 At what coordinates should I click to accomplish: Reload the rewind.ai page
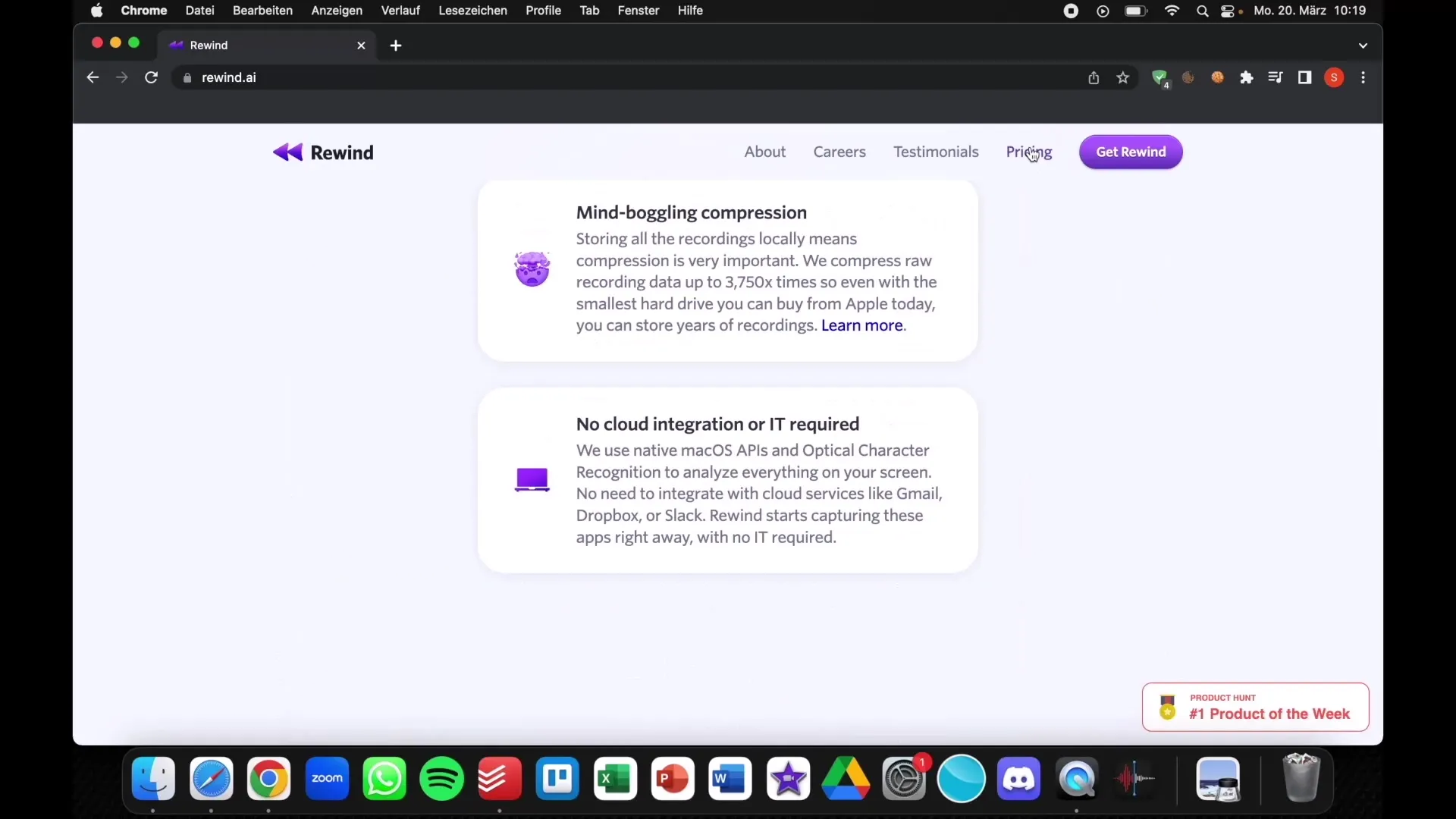pyautogui.click(x=152, y=77)
